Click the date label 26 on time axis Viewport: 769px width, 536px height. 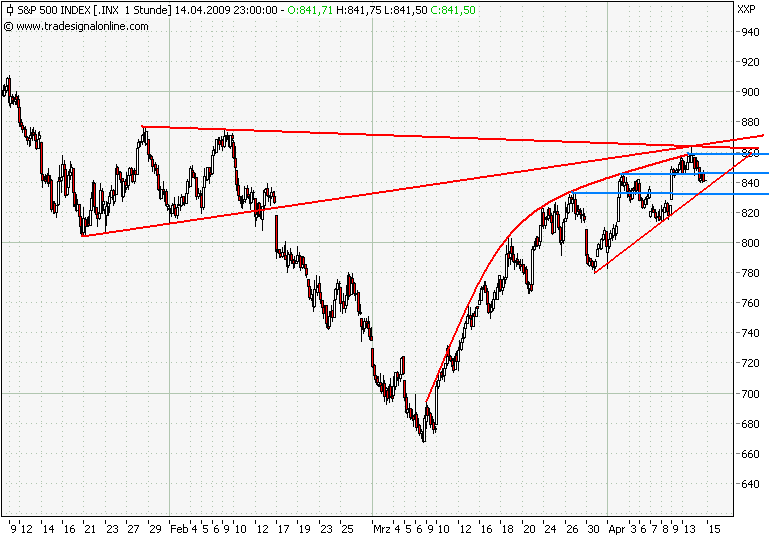[572, 529]
